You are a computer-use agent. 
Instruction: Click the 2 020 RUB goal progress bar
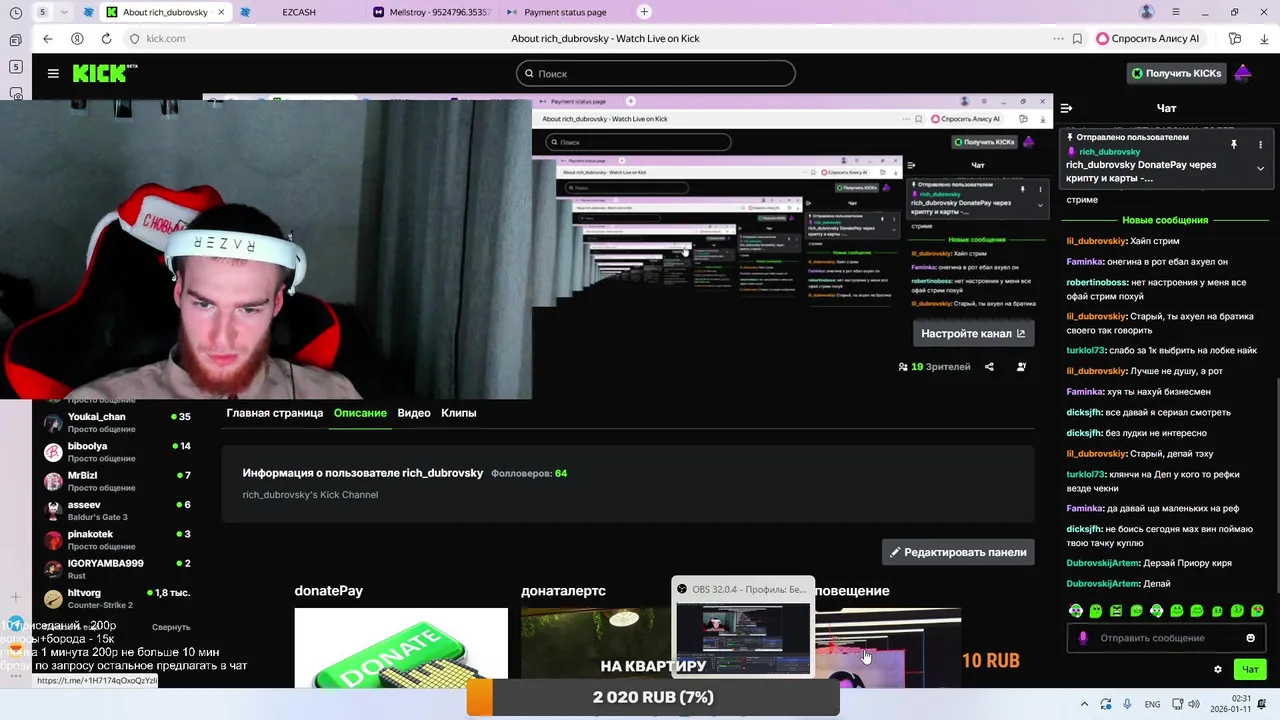[x=653, y=697]
